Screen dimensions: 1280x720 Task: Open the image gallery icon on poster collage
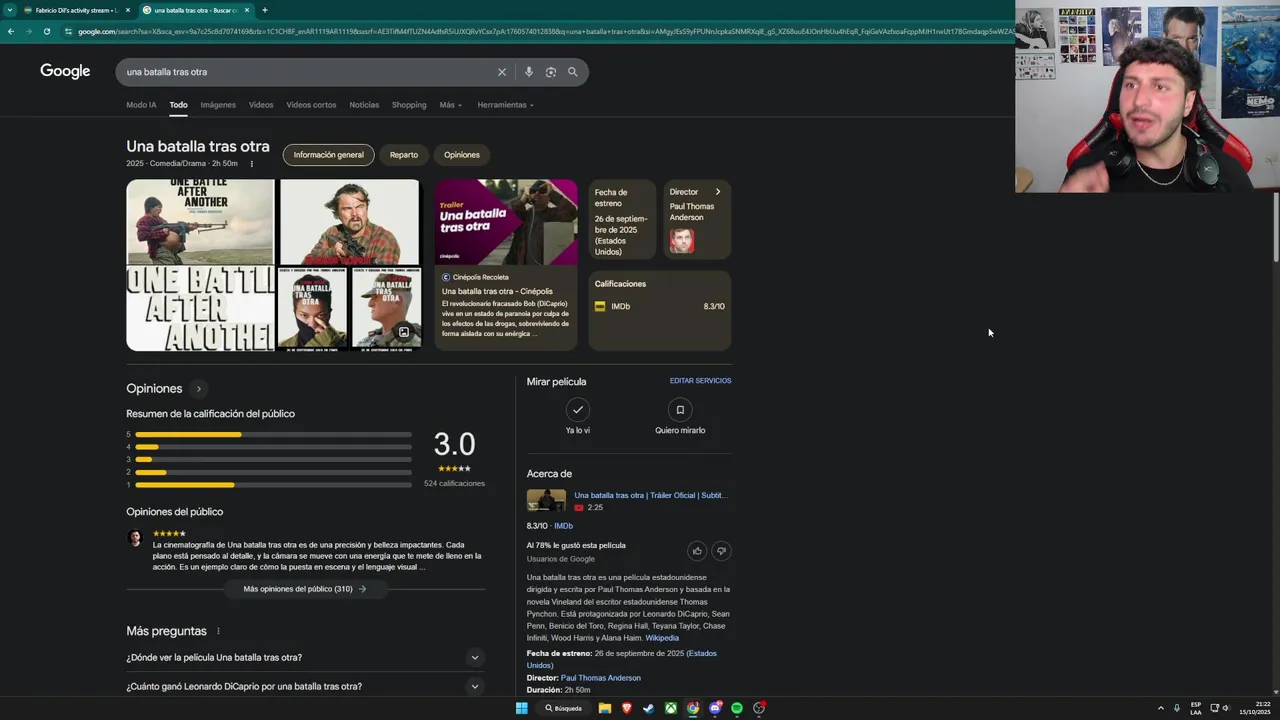click(404, 332)
